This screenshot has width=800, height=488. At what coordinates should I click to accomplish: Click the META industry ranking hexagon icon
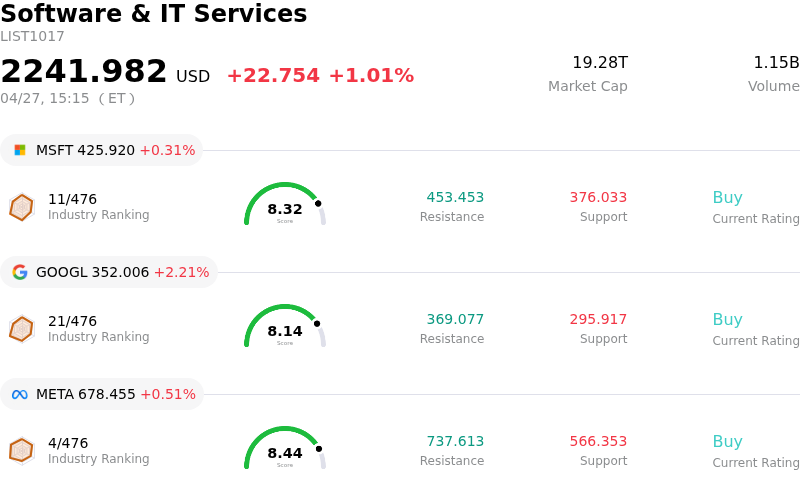pos(21,451)
